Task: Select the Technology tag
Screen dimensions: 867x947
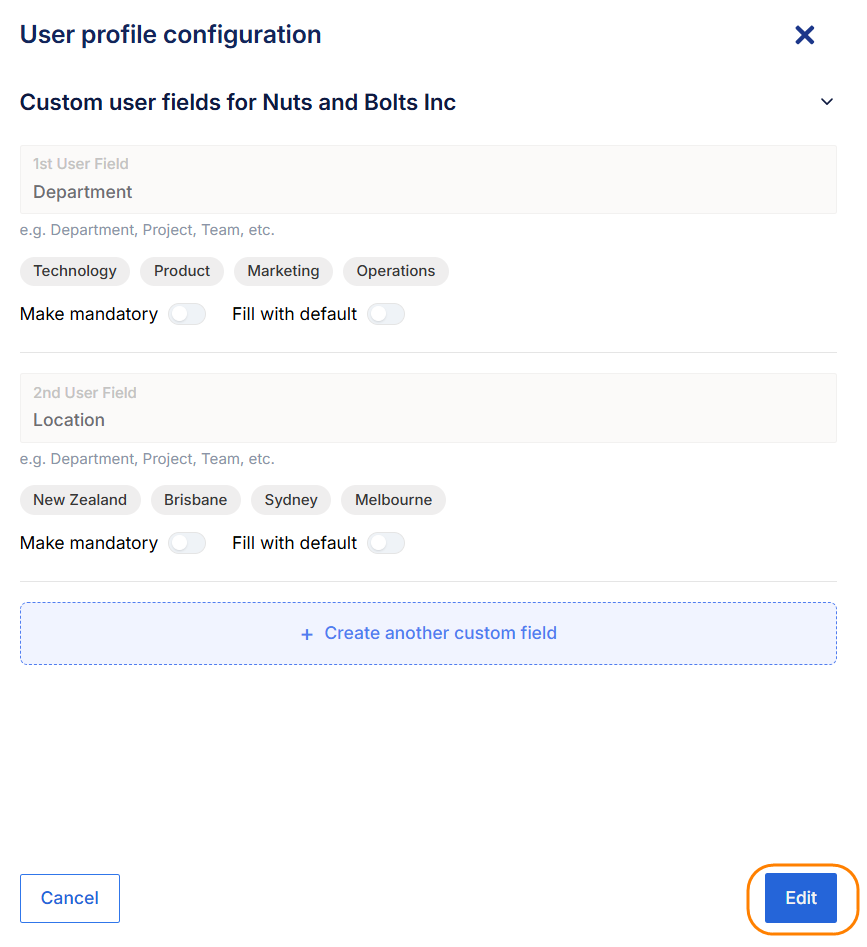Action: (x=75, y=271)
